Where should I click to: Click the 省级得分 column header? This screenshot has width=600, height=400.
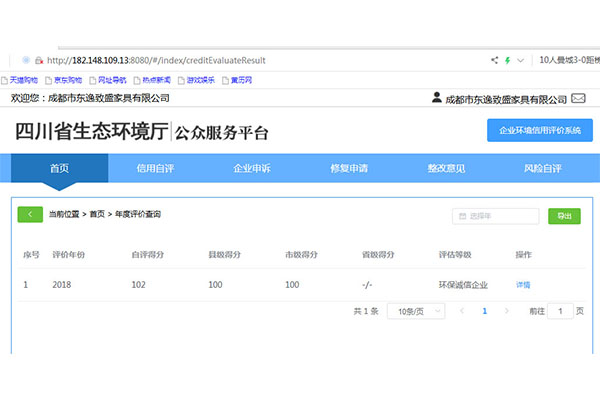tap(378, 255)
